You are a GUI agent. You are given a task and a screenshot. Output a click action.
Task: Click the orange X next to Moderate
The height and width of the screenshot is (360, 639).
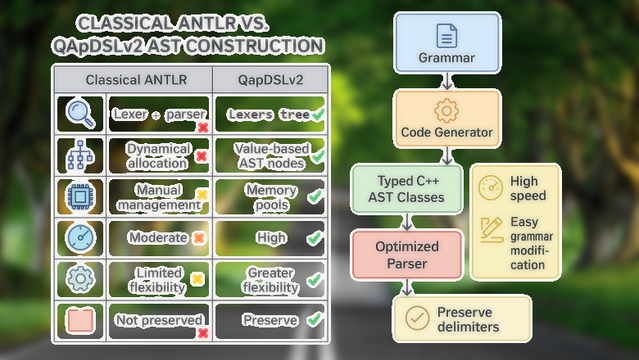[x=199, y=238]
